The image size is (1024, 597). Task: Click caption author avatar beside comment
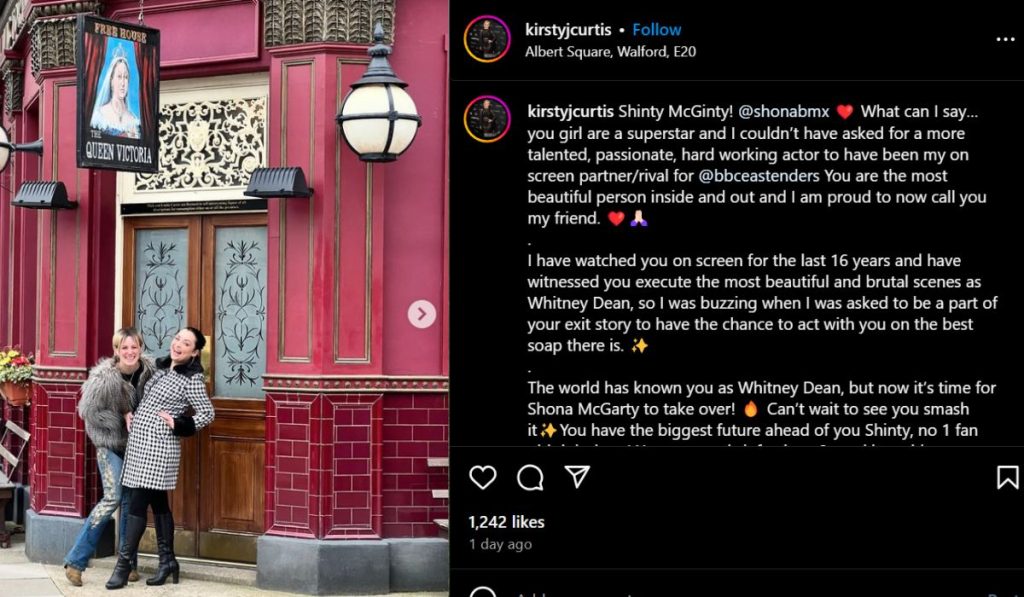[487, 119]
